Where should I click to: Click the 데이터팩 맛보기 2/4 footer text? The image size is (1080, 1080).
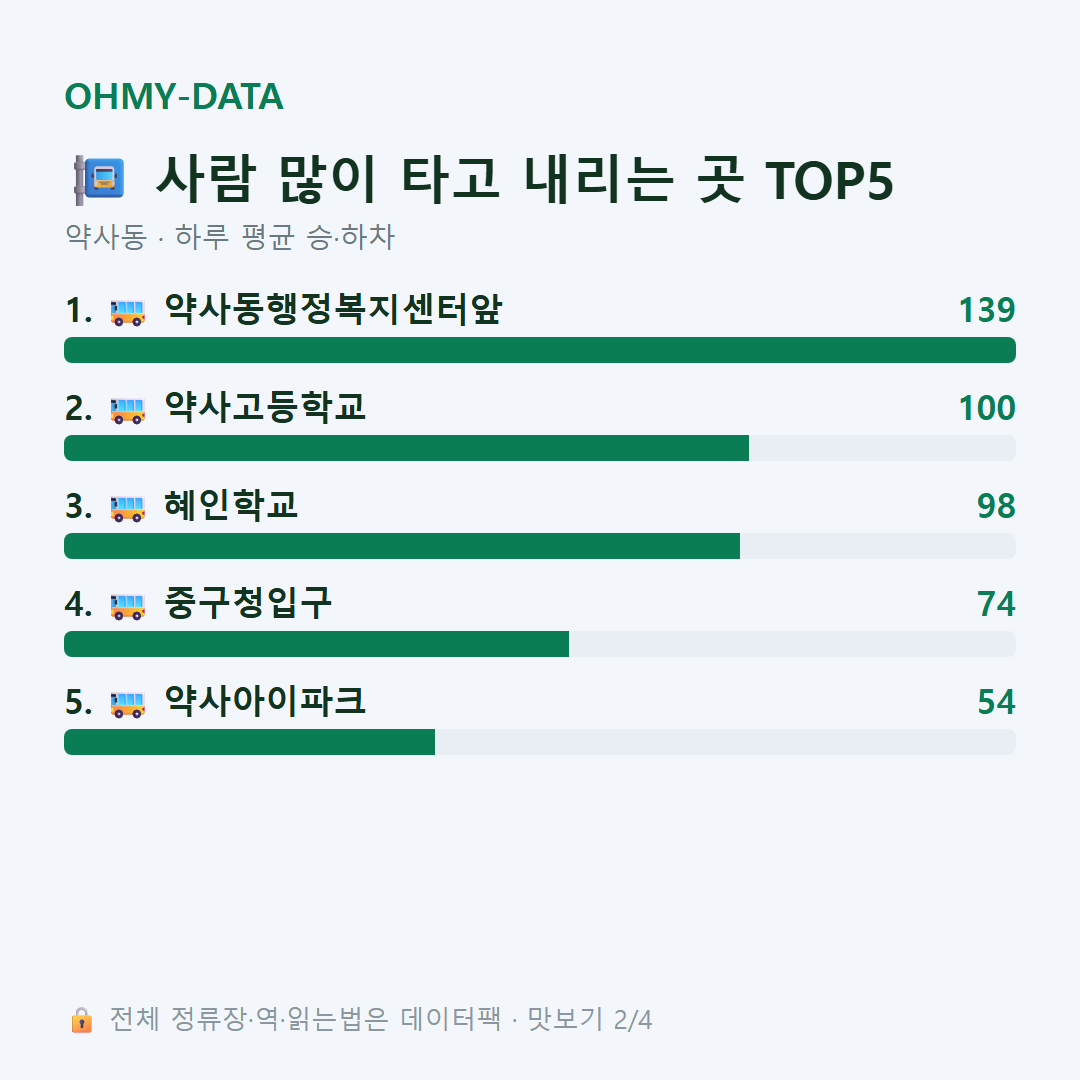click(526, 1019)
